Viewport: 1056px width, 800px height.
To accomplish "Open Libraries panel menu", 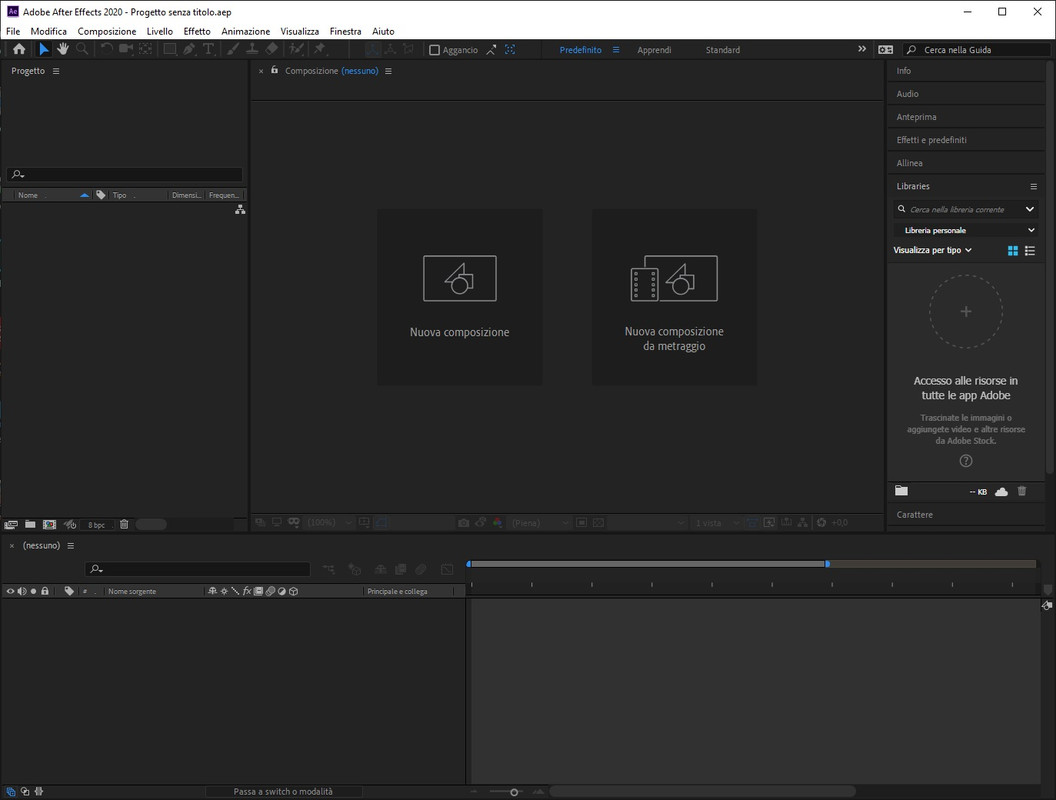I will (1033, 187).
